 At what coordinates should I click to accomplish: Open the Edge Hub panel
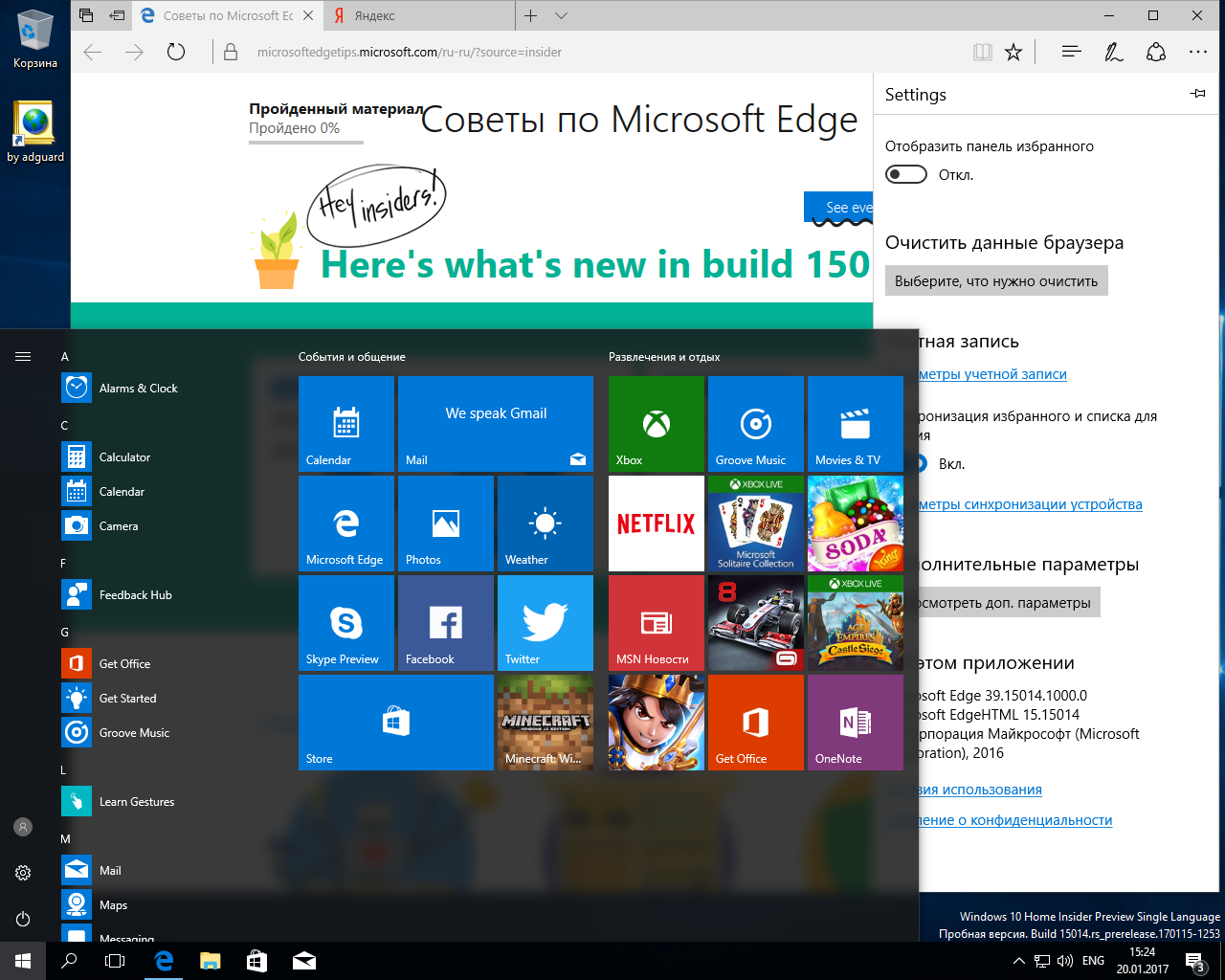pos(1071,53)
